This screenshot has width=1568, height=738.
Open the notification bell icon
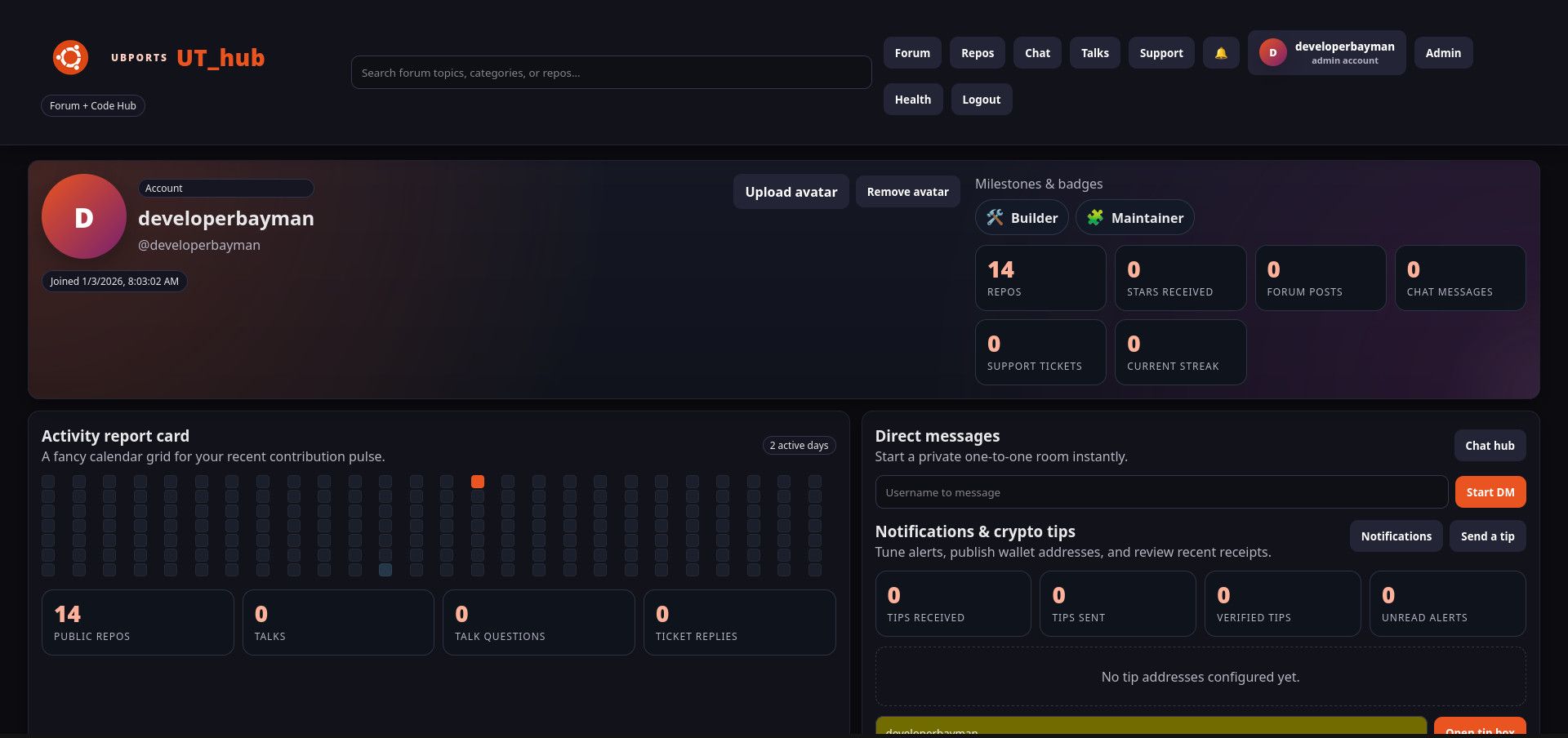point(1220,53)
